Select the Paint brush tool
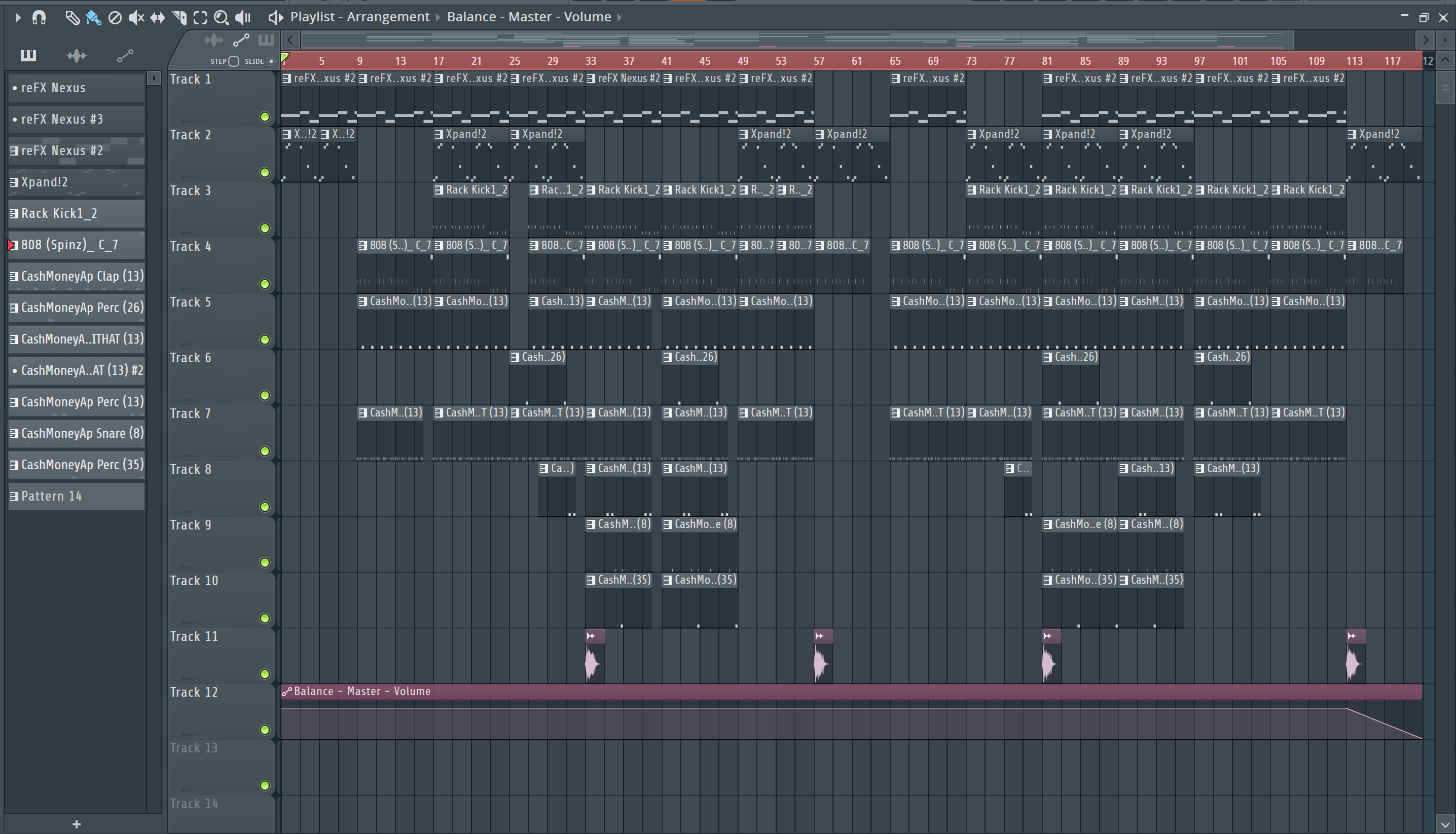Image resolution: width=1456 pixels, height=834 pixels. (93, 17)
